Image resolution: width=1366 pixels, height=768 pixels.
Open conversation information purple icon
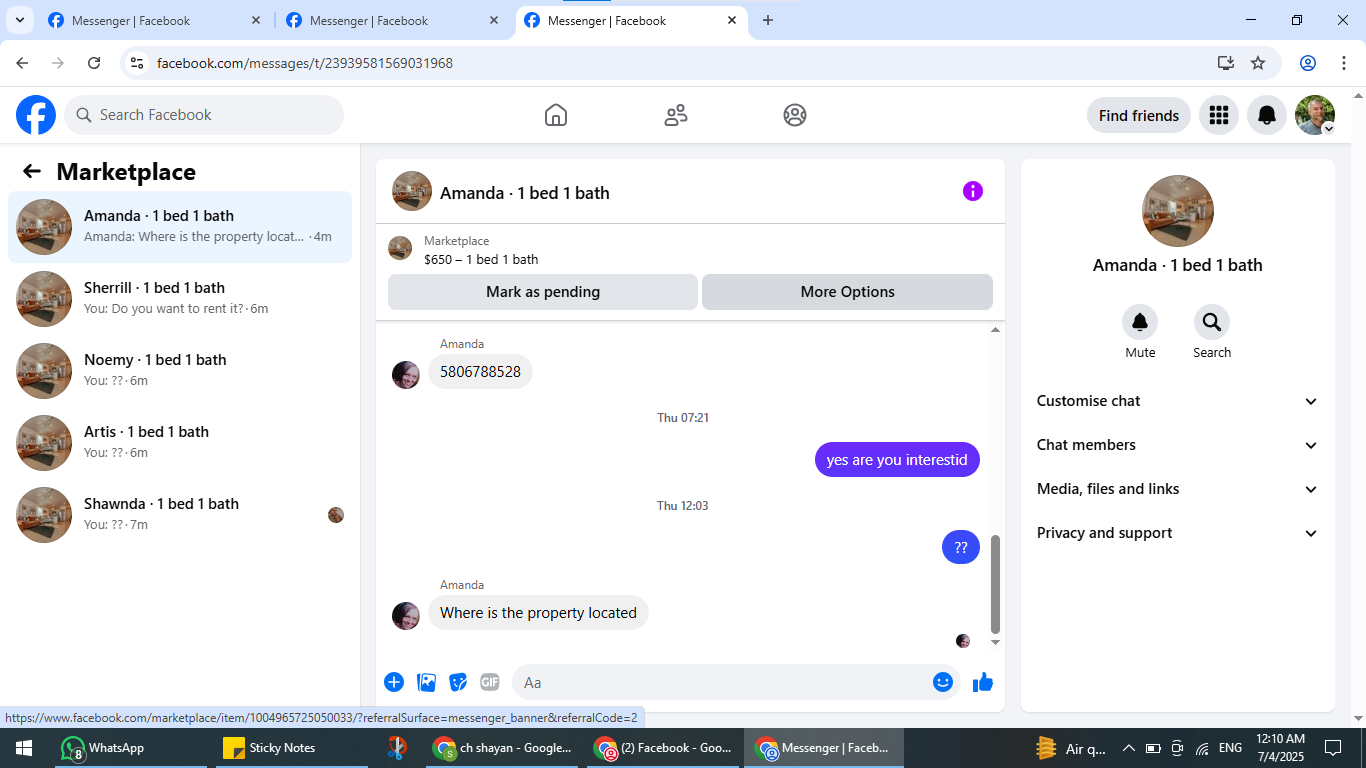click(973, 191)
